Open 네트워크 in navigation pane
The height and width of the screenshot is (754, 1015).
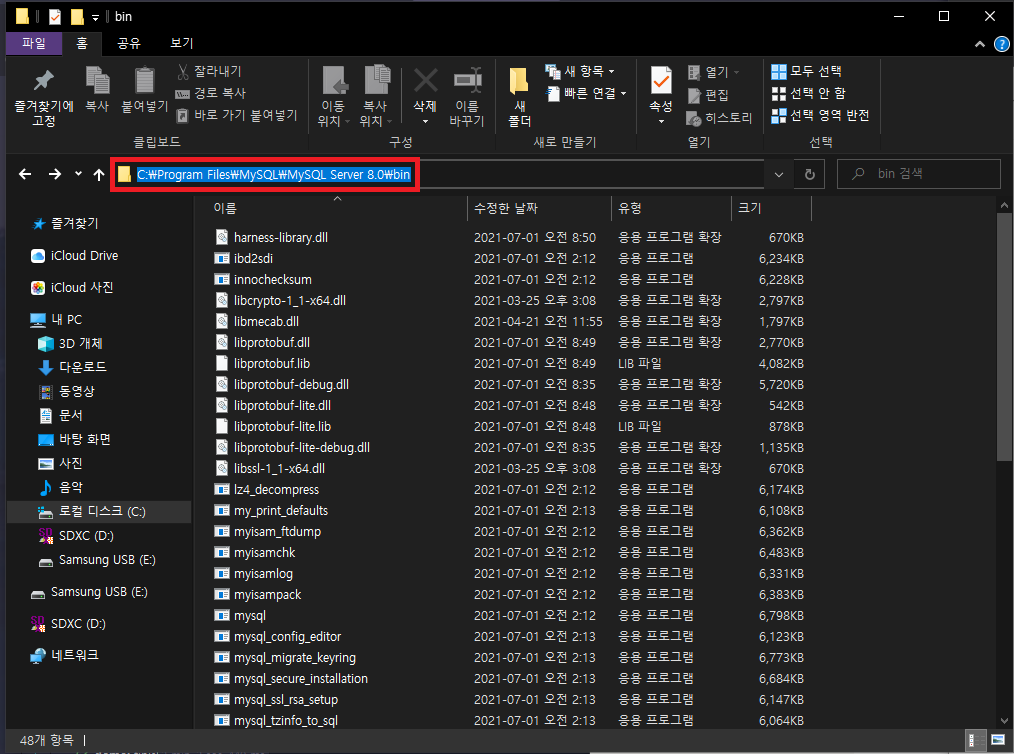click(65, 655)
